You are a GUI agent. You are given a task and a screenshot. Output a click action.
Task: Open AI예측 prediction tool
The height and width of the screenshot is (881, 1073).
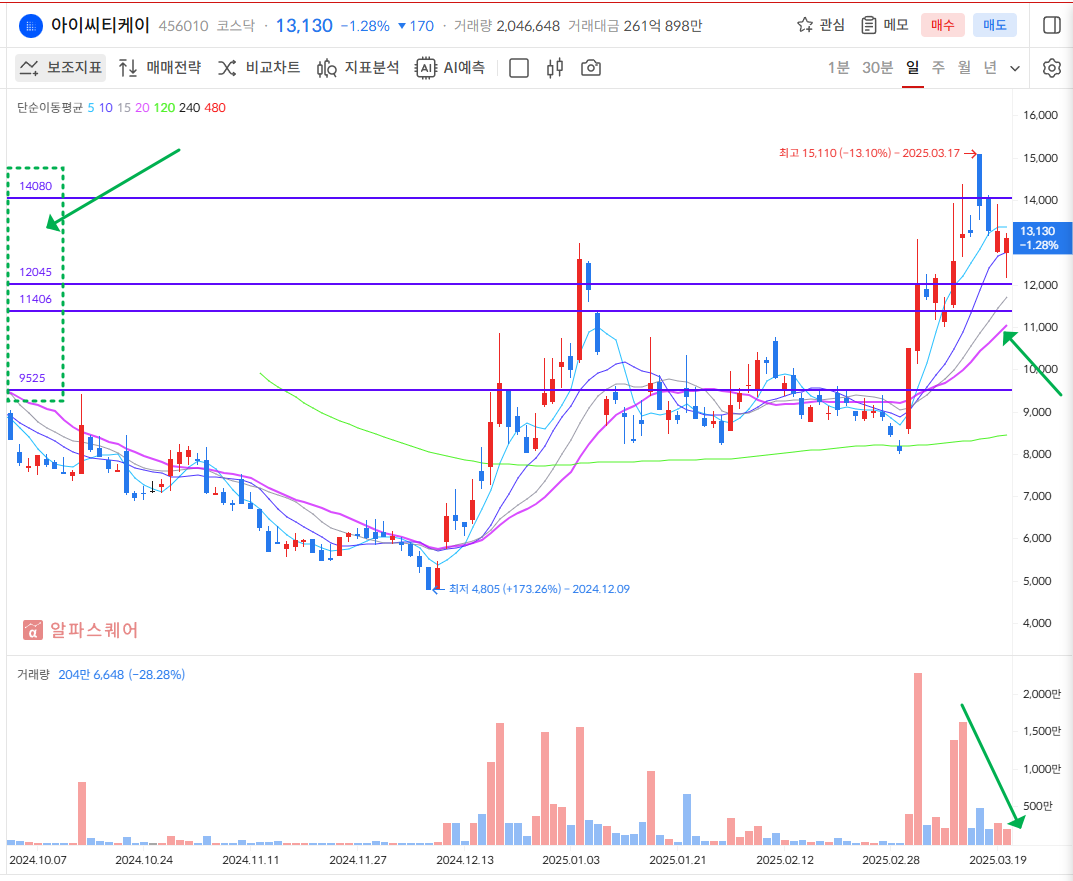point(450,68)
